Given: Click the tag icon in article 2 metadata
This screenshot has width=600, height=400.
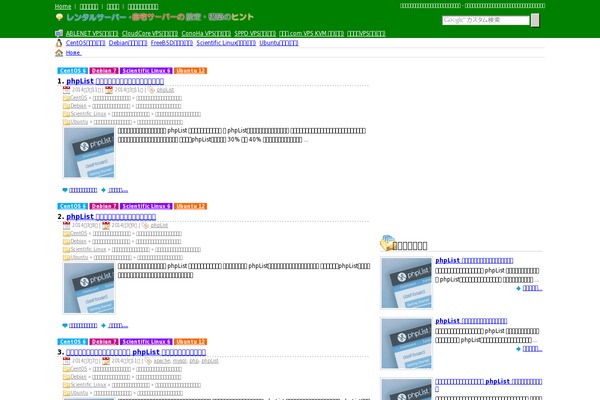Looking at the screenshot, I should click(145, 225).
